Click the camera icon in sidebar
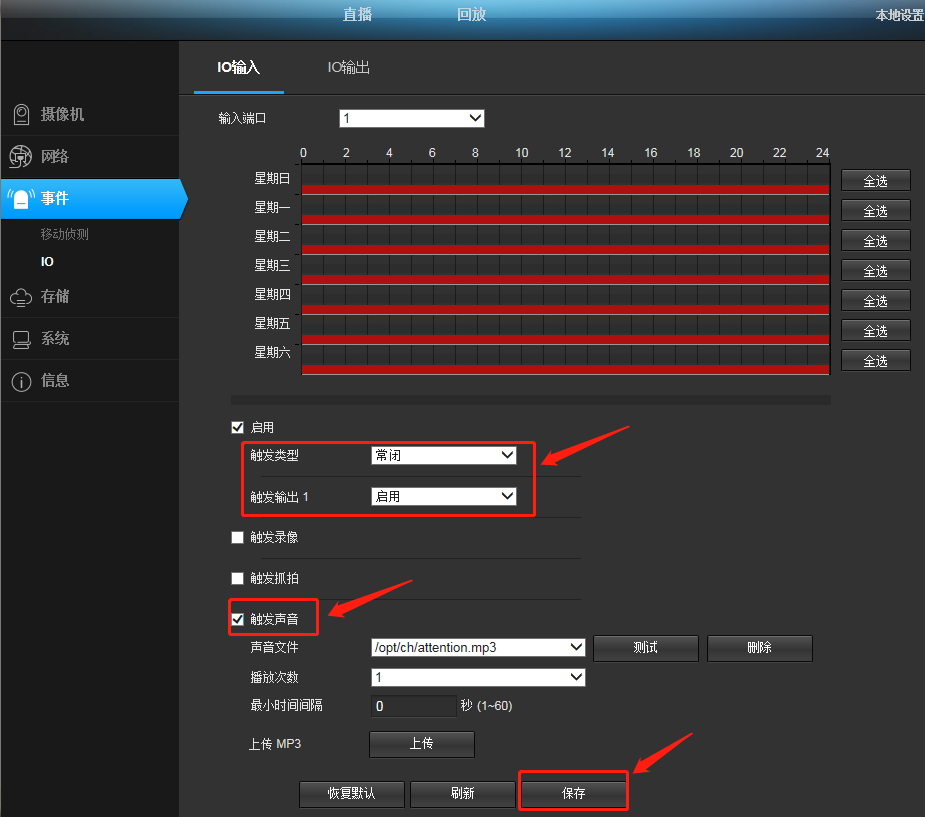Viewport: 925px width, 817px height. coord(20,115)
